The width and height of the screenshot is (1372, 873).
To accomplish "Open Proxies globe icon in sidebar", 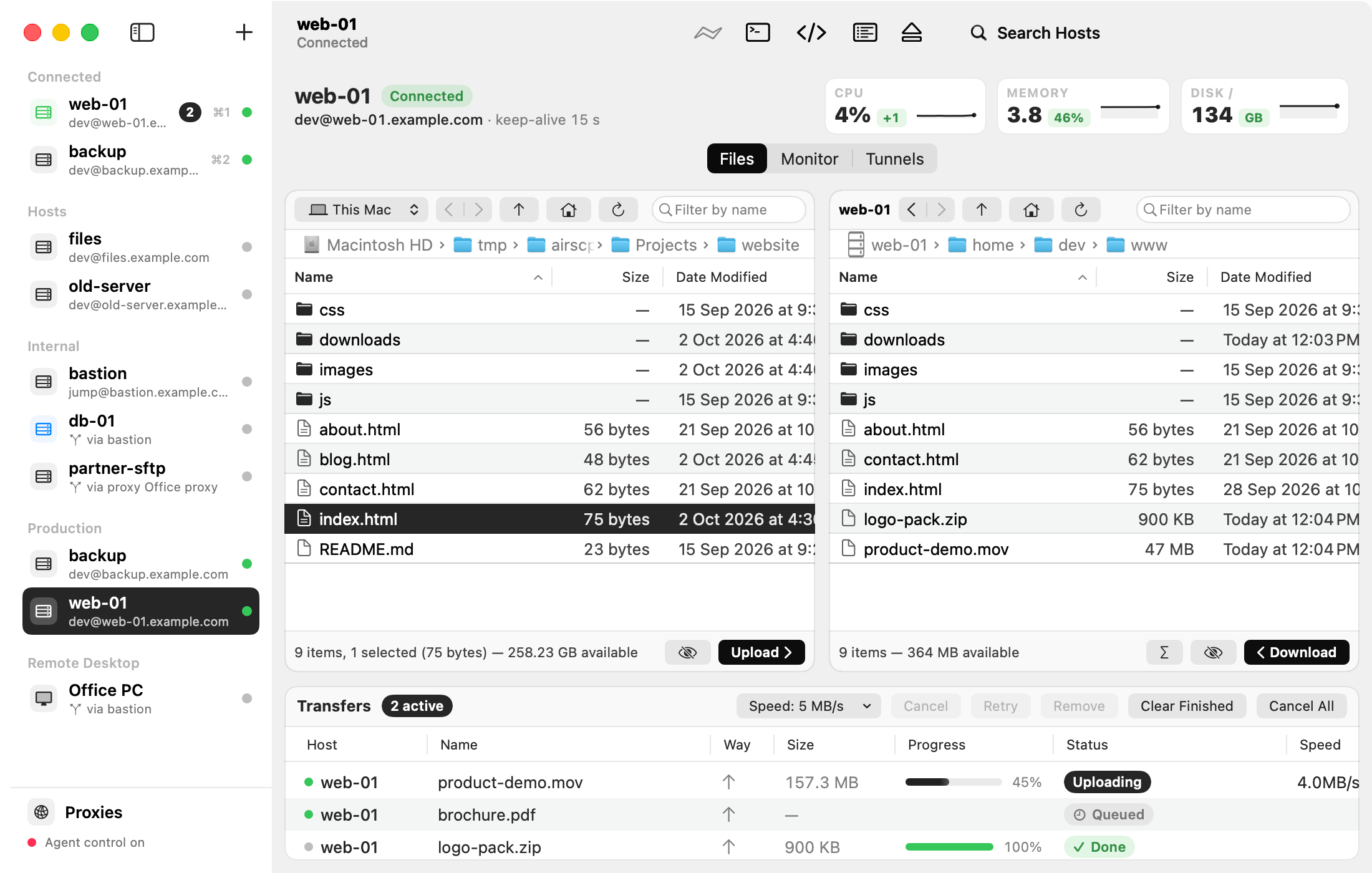I will (x=41, y=812).
